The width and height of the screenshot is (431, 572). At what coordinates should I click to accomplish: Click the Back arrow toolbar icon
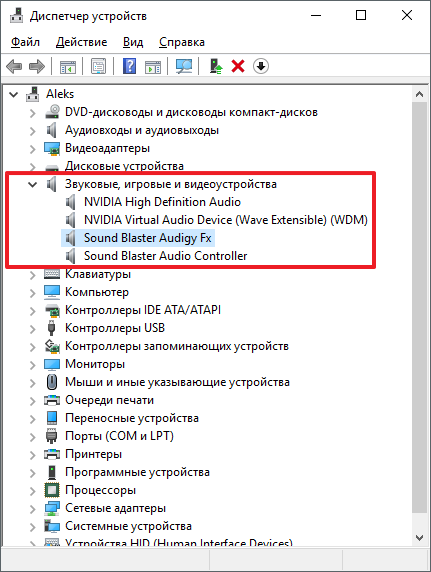tap(14, 66)
